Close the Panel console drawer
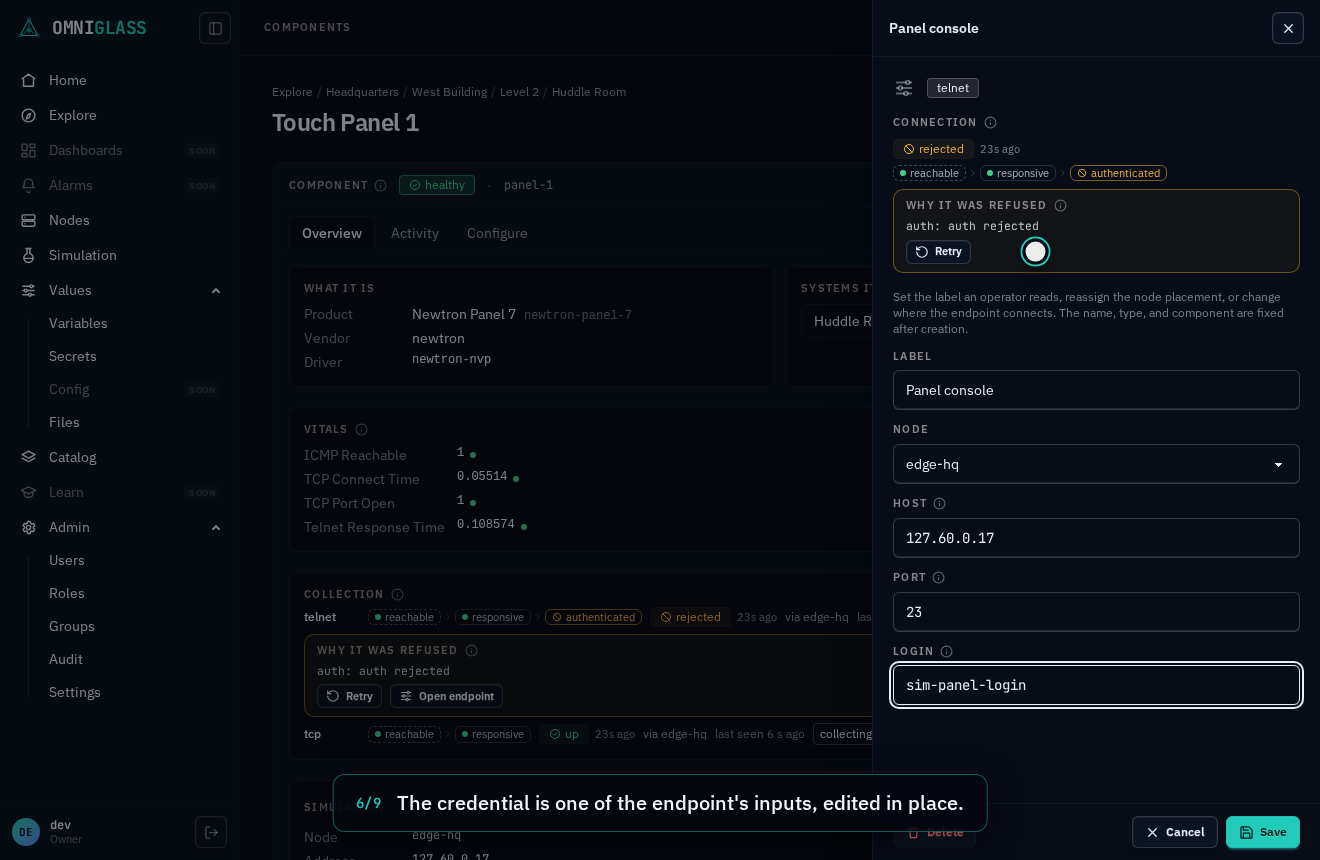 1288,28
